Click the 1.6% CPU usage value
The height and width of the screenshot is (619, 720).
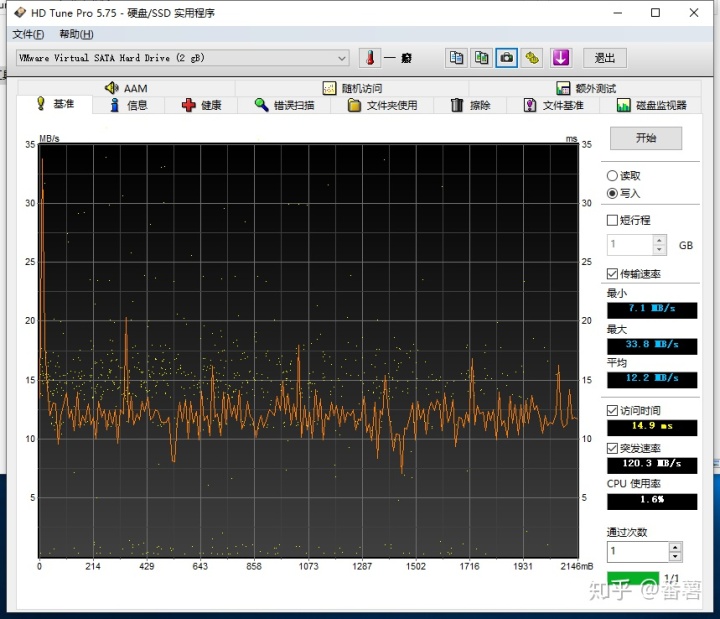652,501
